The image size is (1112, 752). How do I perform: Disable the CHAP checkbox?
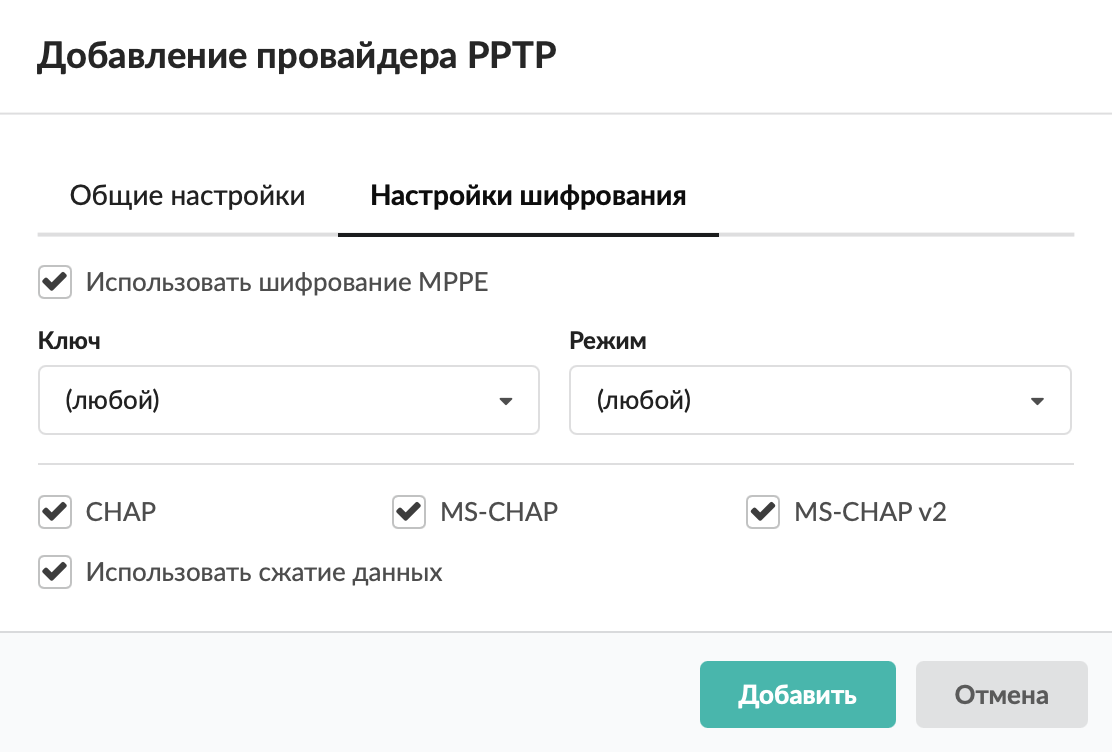[x=55, y=512]
